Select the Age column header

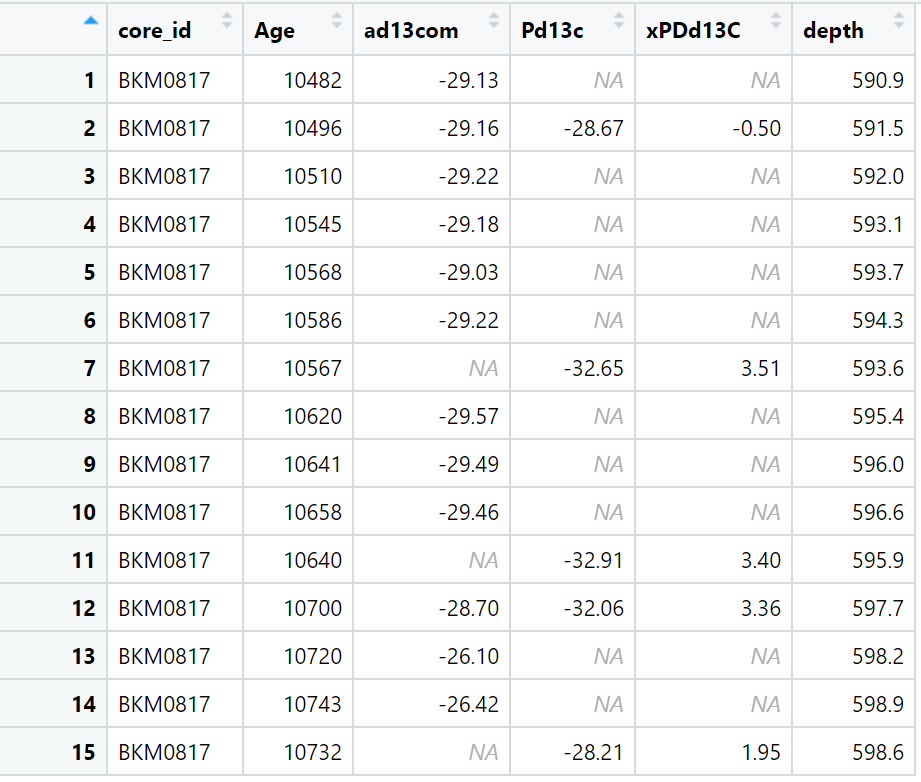point(298,29)
